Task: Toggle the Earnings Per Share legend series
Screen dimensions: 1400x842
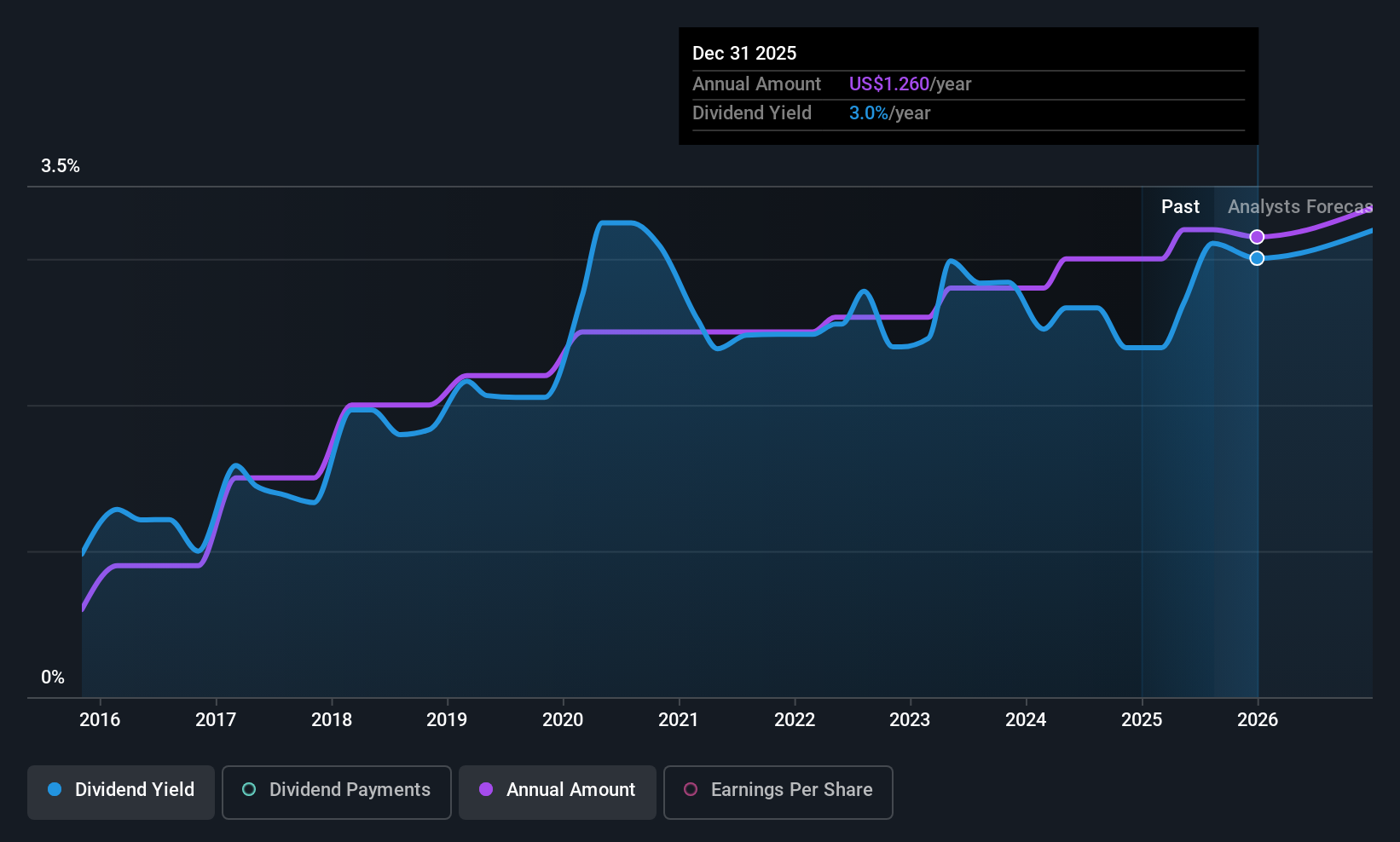Action: [x=778, y=792]
